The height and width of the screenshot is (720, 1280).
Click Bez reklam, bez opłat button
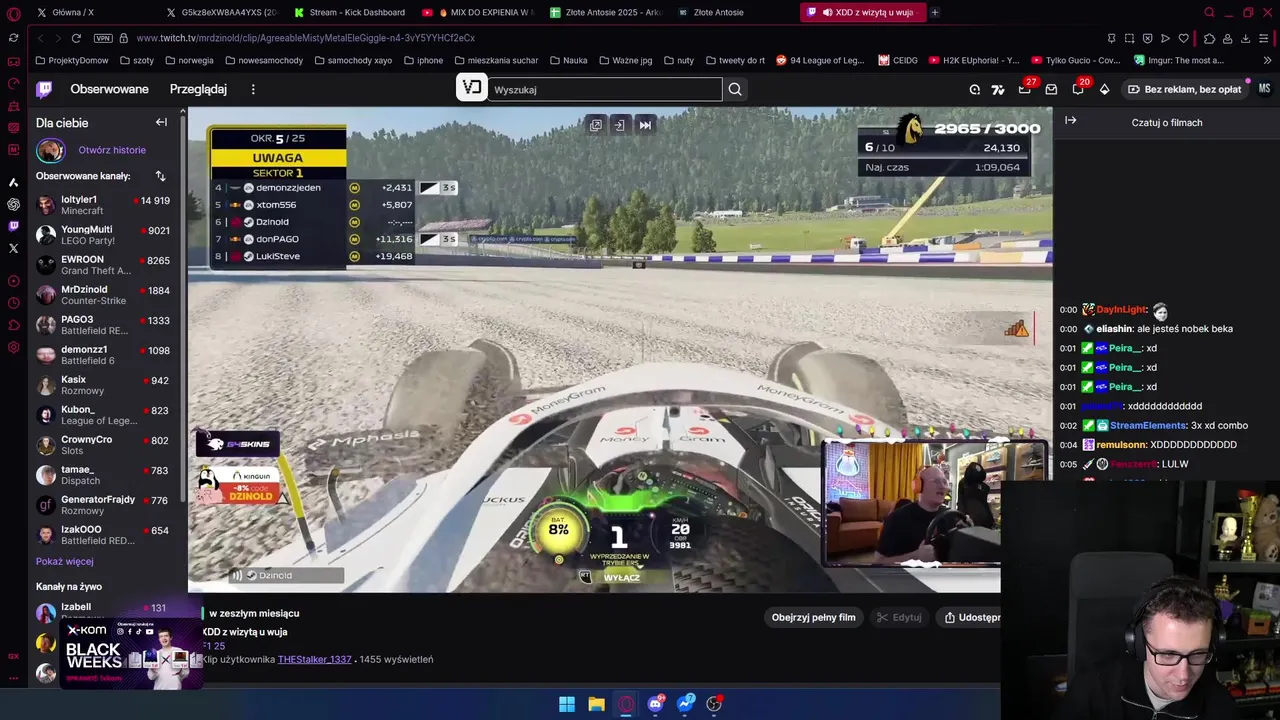(x=1184, y=89)
